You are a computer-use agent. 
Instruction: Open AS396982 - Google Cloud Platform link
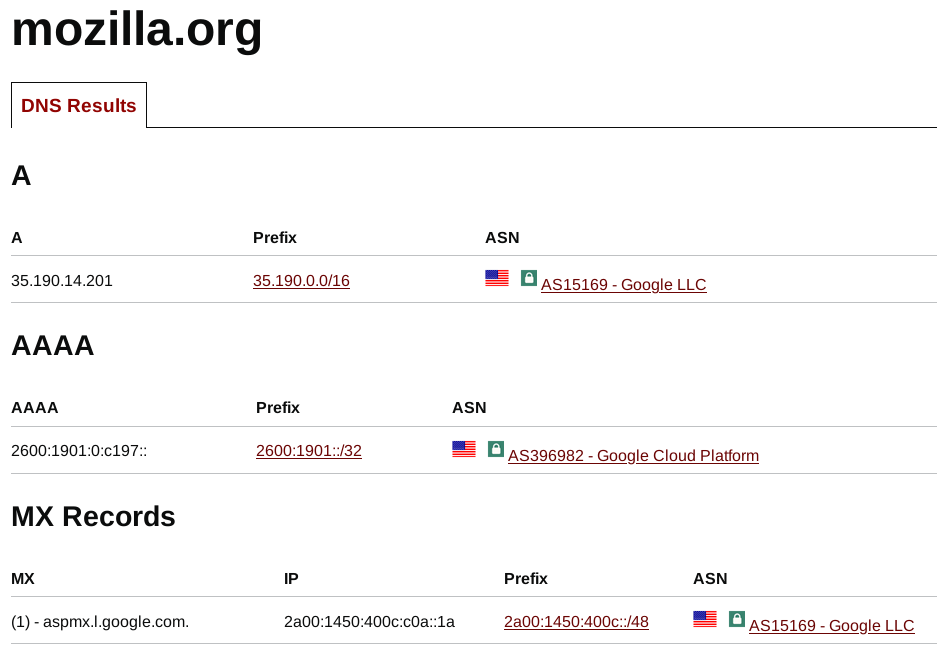point(633,456)
